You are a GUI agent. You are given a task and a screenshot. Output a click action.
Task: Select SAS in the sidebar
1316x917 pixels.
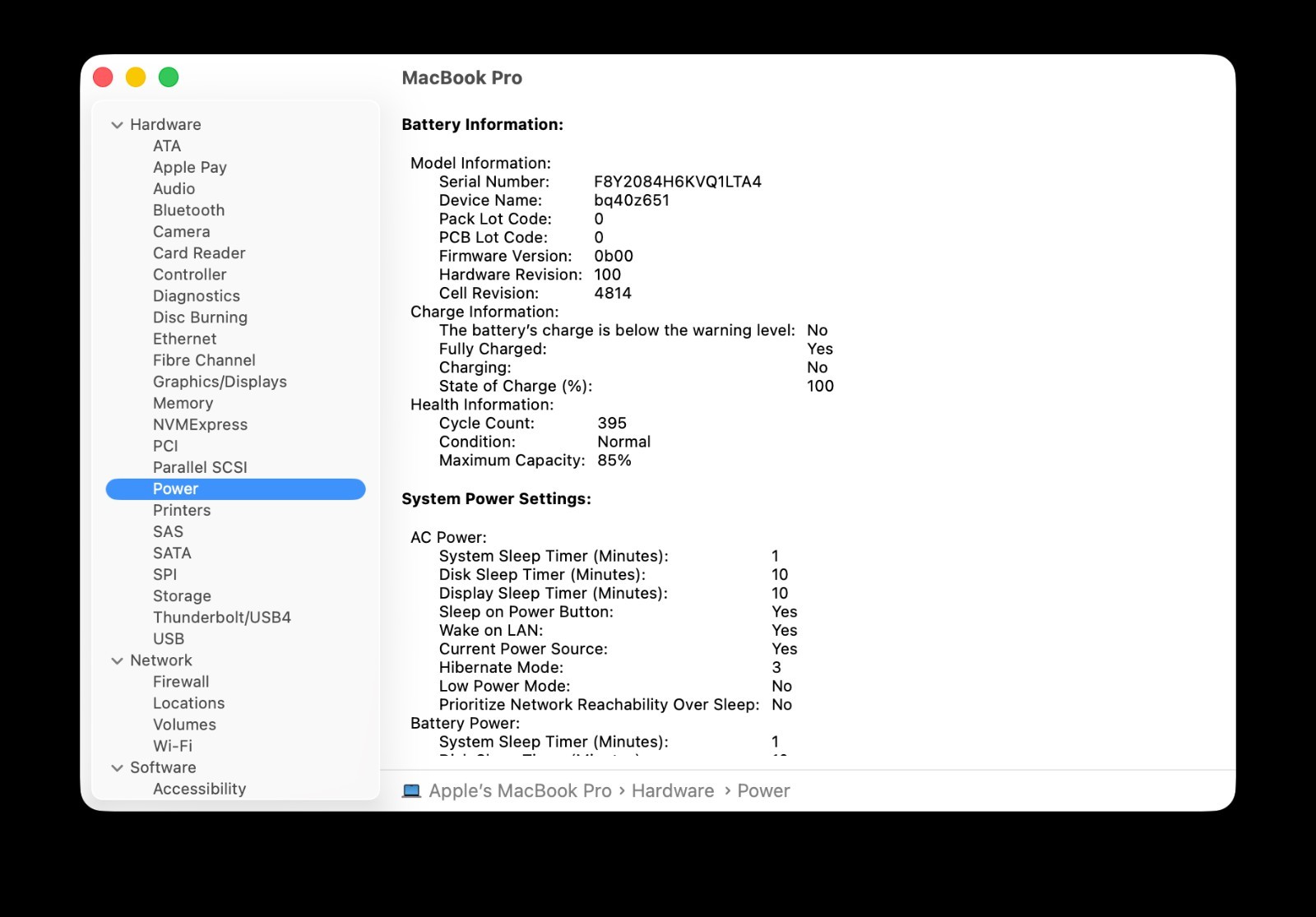pyautogui.click(x=168, y=531)
